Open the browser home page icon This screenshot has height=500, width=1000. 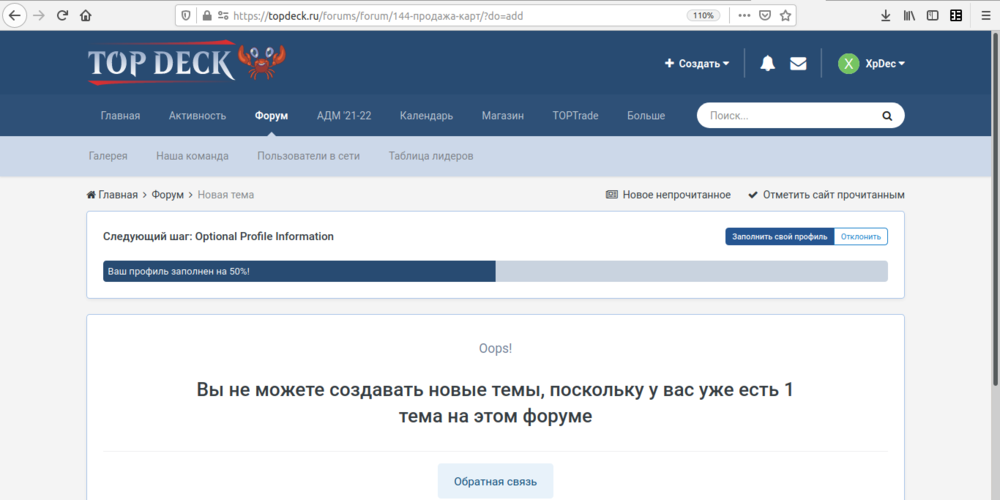click(x=85, y=15)
